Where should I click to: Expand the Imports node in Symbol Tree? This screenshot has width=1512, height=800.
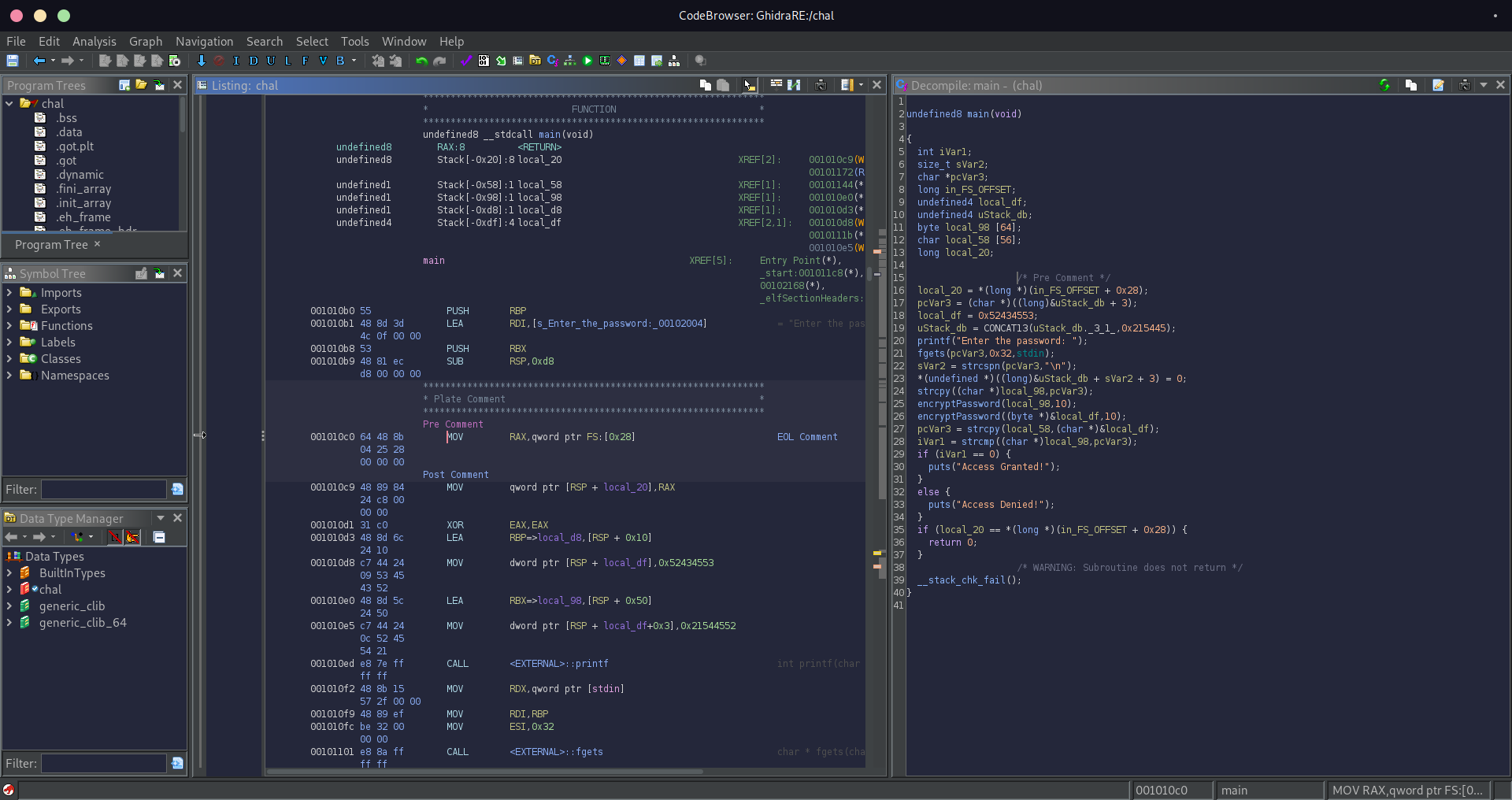click(x=9, y=293)
